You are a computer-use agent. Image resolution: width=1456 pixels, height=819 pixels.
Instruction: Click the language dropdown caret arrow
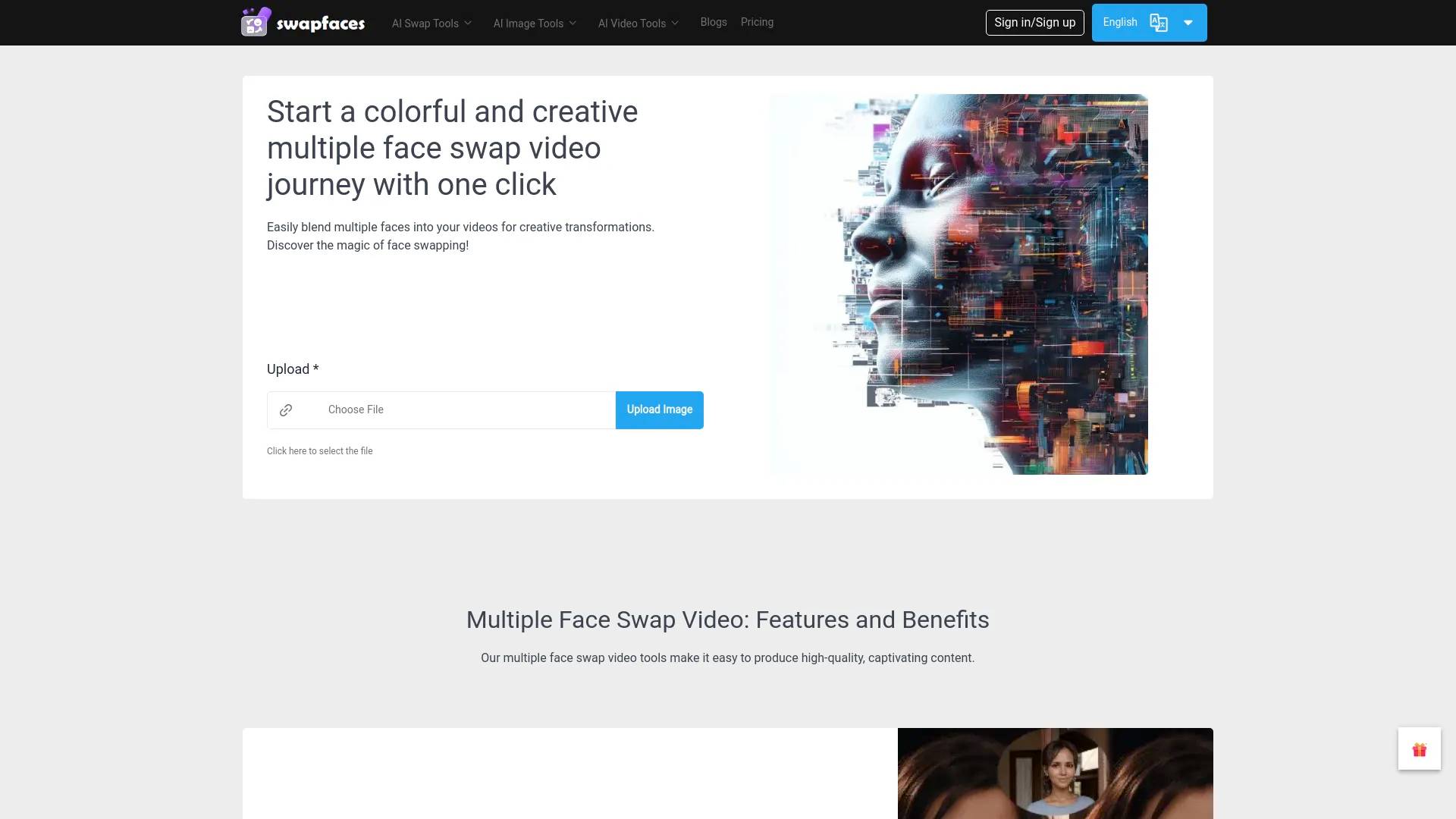pos(1188,23)
